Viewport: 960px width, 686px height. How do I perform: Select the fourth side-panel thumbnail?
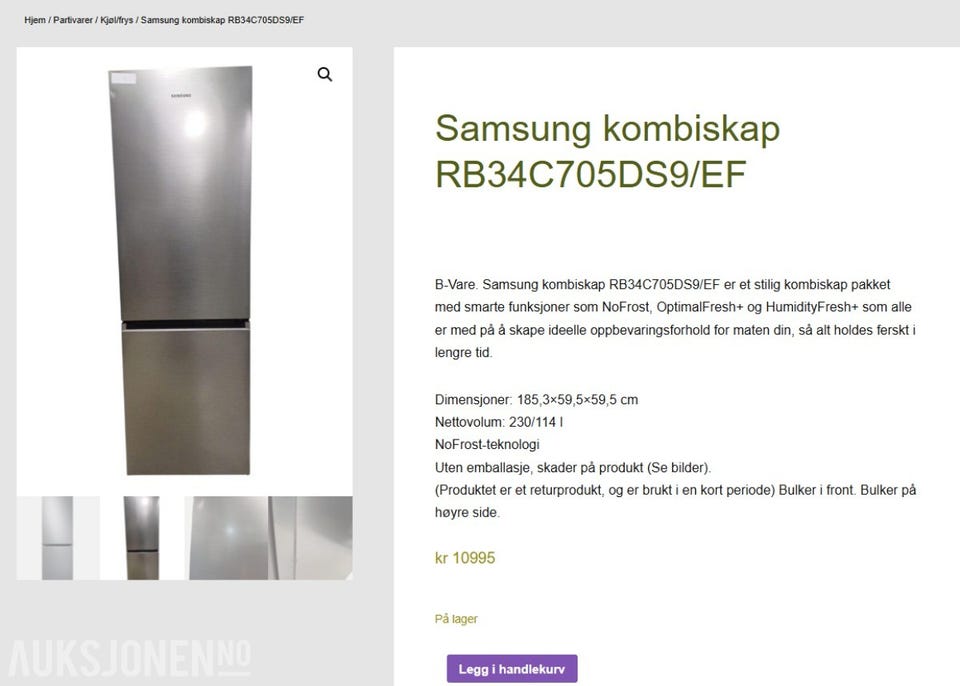(311, 538)
